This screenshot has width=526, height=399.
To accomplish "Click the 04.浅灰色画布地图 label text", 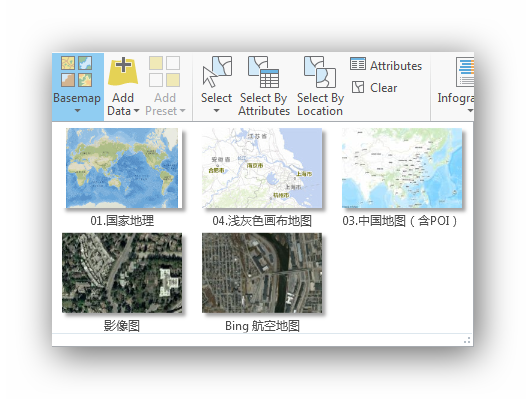I will click(x=262, y=221).
